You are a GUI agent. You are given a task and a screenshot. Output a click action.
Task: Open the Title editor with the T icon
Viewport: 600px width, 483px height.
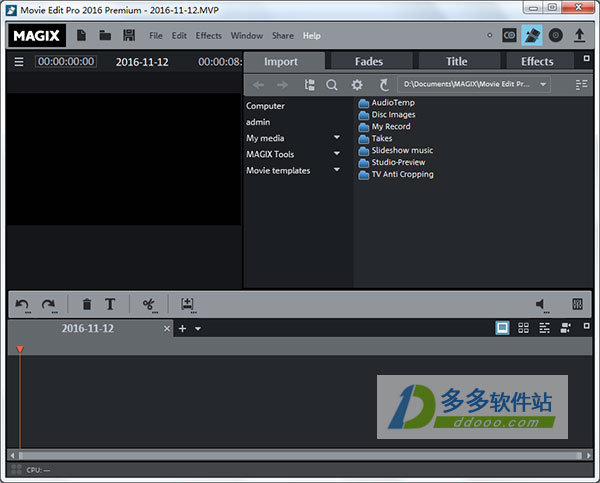(110, 304)
